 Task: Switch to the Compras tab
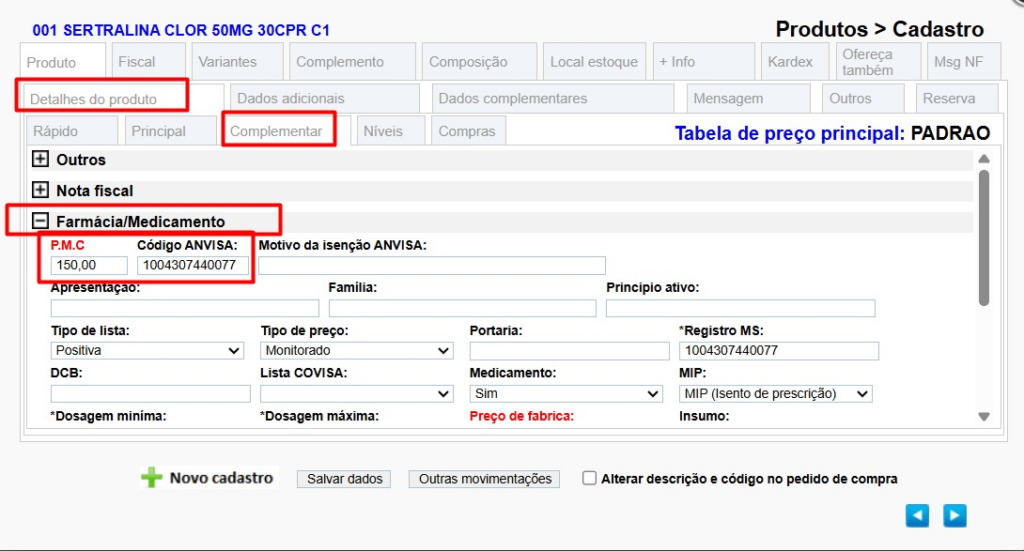(x=468, y=131)
